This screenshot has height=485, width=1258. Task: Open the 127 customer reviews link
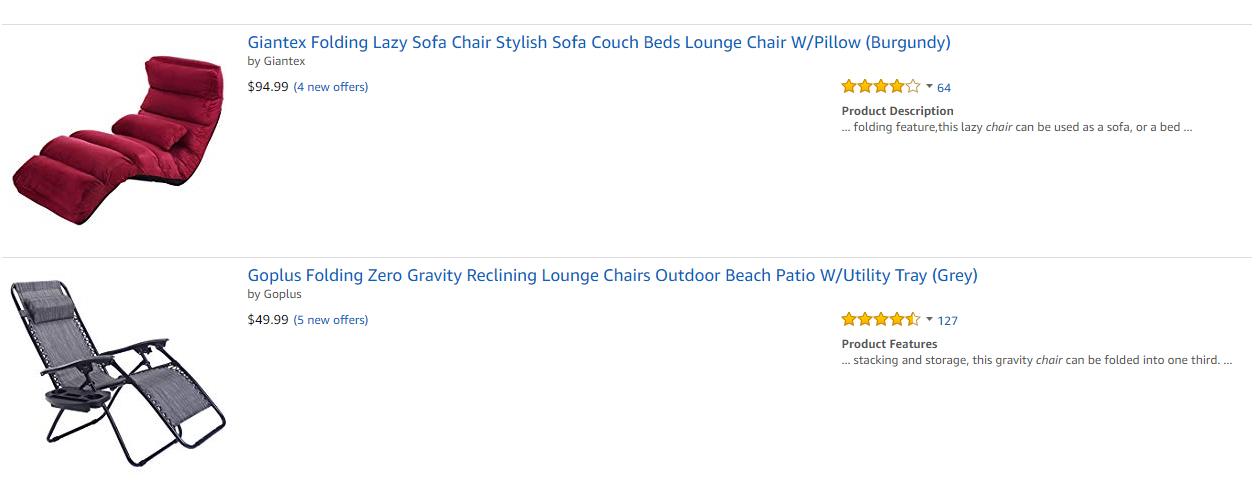tap(948, 321)
